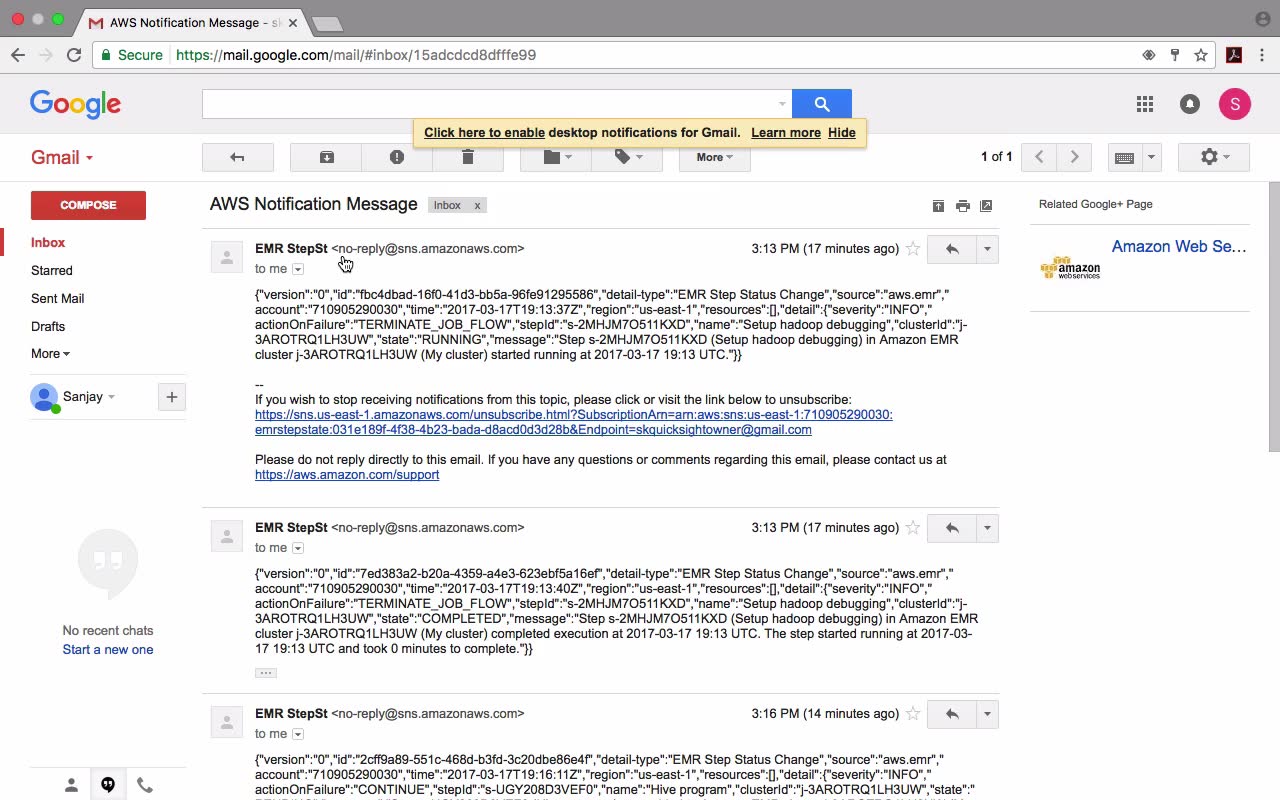Click 'Start a new one' chat link
This screenshot has width=1280, height=800.
point(108,650)
